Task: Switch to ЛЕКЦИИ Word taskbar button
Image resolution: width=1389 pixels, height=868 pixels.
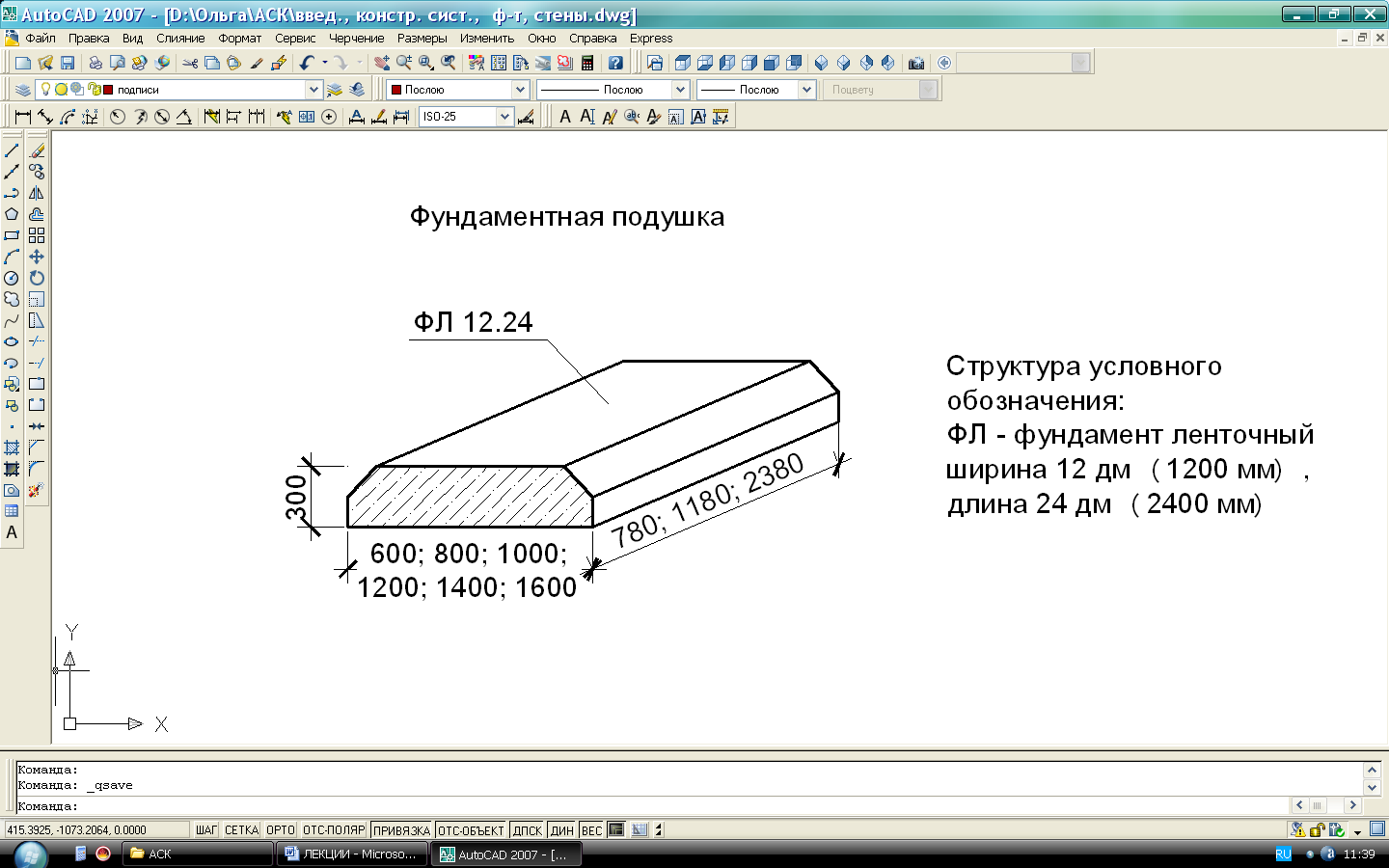Action: pyautogui.click(x=352, y=854)
